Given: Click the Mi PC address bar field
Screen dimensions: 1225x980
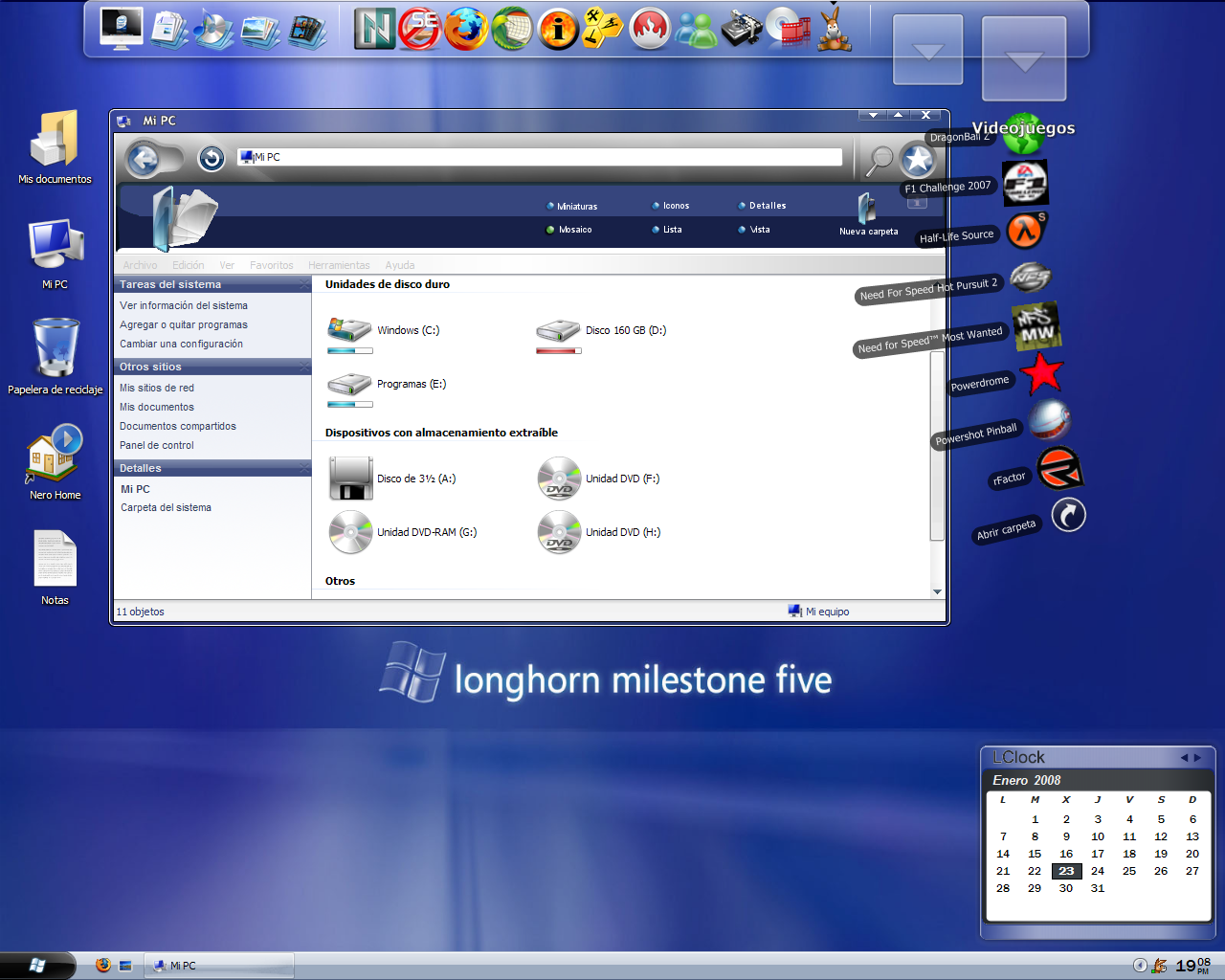Looking at the screenshot, I should 540,157.
